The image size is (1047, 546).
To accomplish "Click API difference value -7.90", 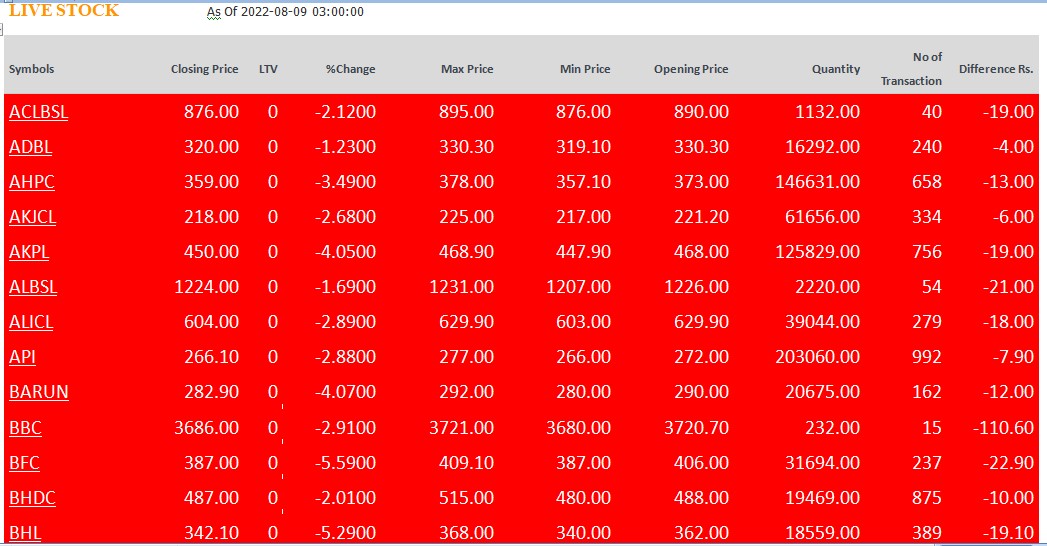I will coord(1013,356).
